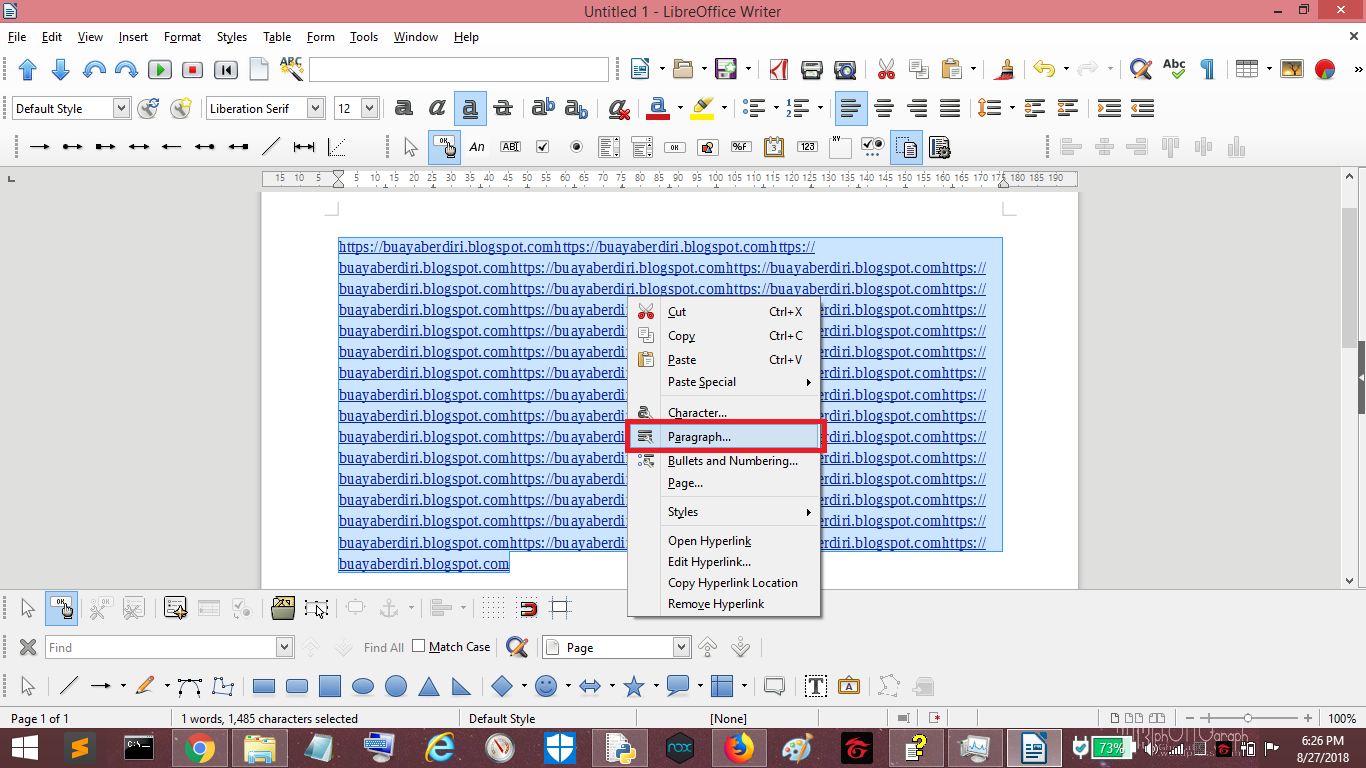The width and height of the screenshot is (1366, 768).
Task: Open the Navigate By Page dropdown
Action: click(x=683, y=647)
